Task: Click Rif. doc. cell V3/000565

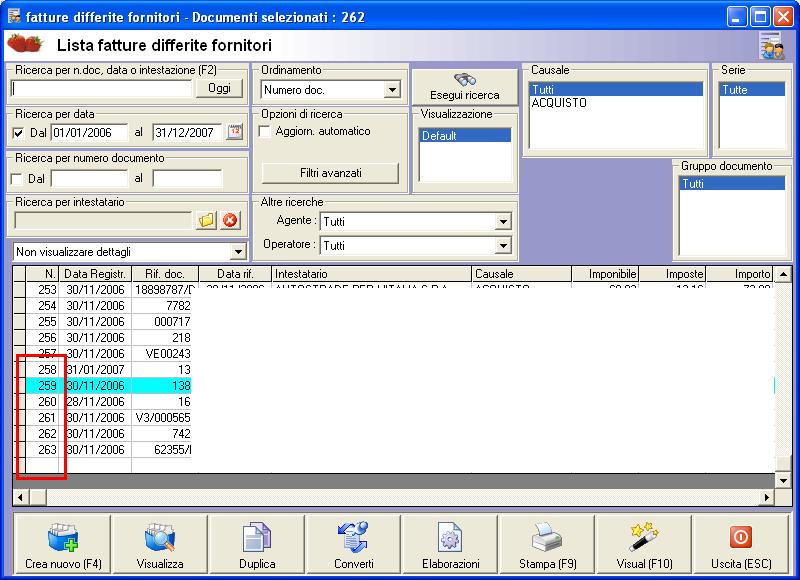Action: (x=163, y=418)
